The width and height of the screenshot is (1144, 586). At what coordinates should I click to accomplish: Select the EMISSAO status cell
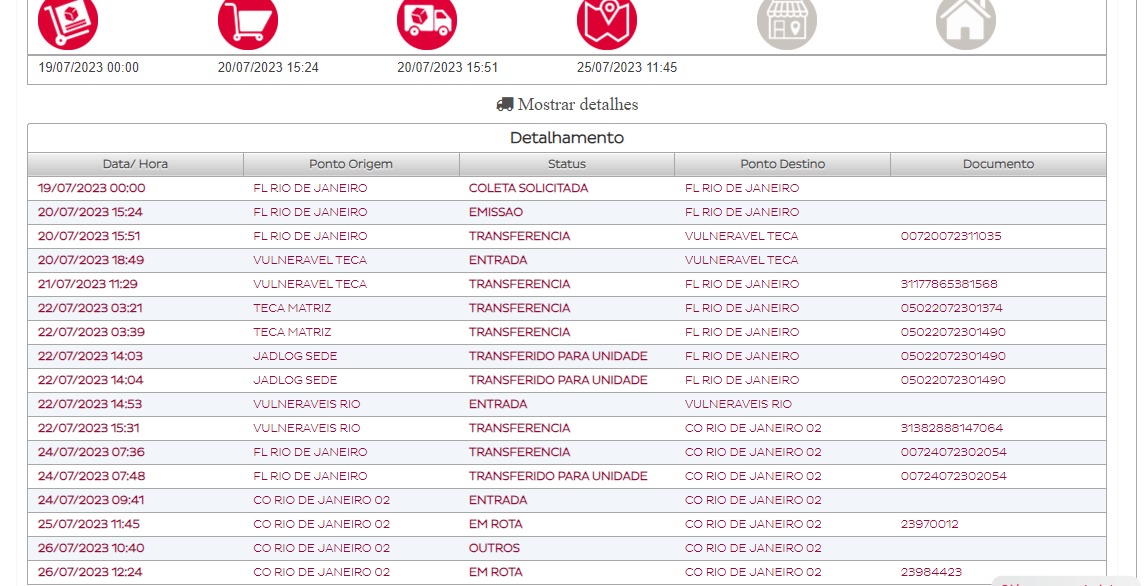tap(496, 212)
